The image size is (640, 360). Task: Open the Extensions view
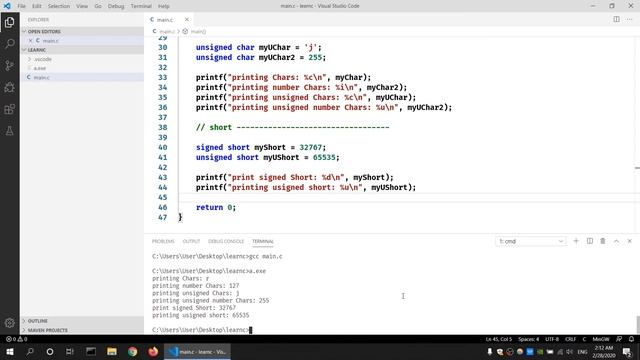click(9, 109)
